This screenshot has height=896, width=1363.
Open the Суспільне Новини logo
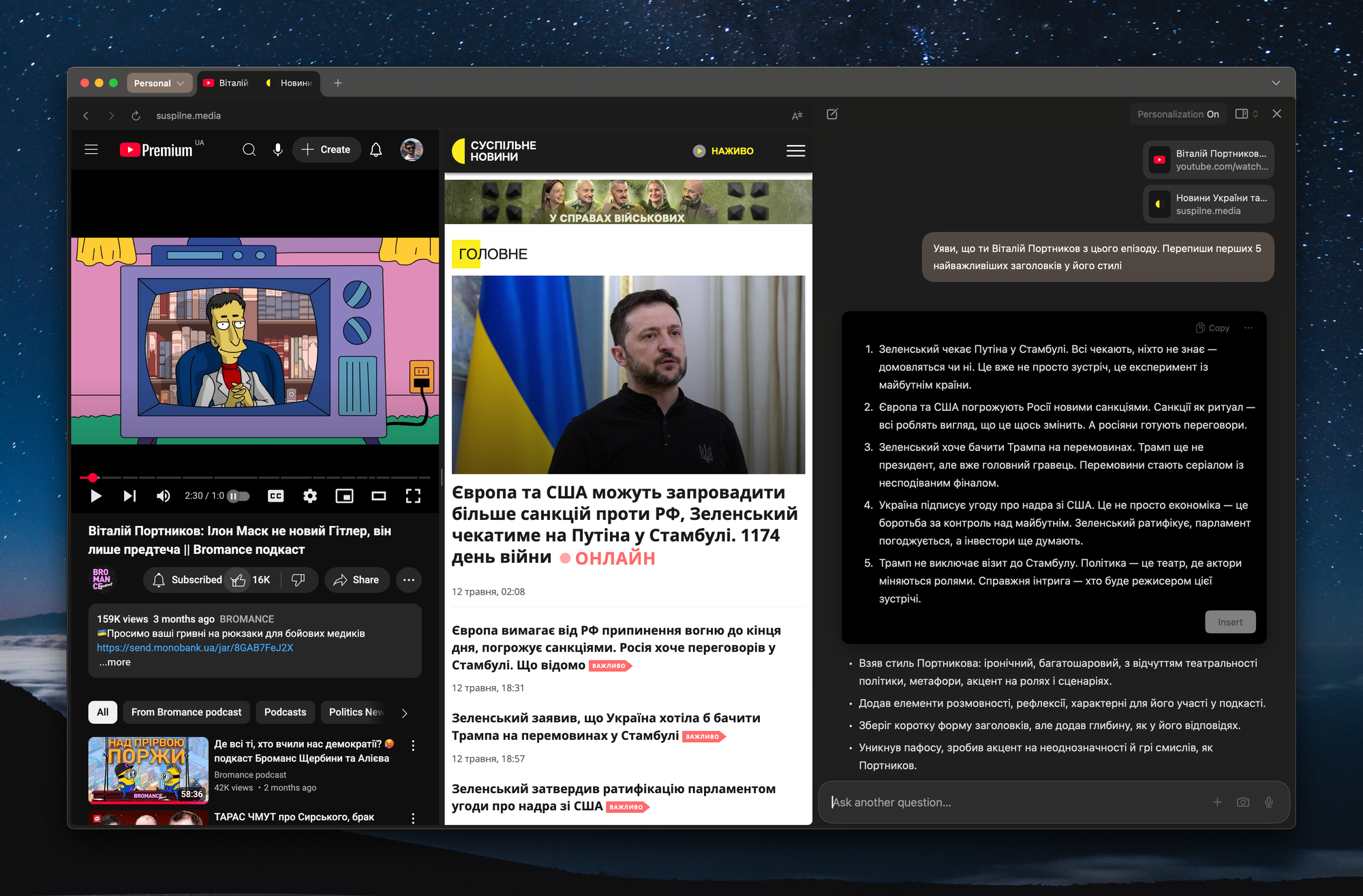click(x=494, y=151)
